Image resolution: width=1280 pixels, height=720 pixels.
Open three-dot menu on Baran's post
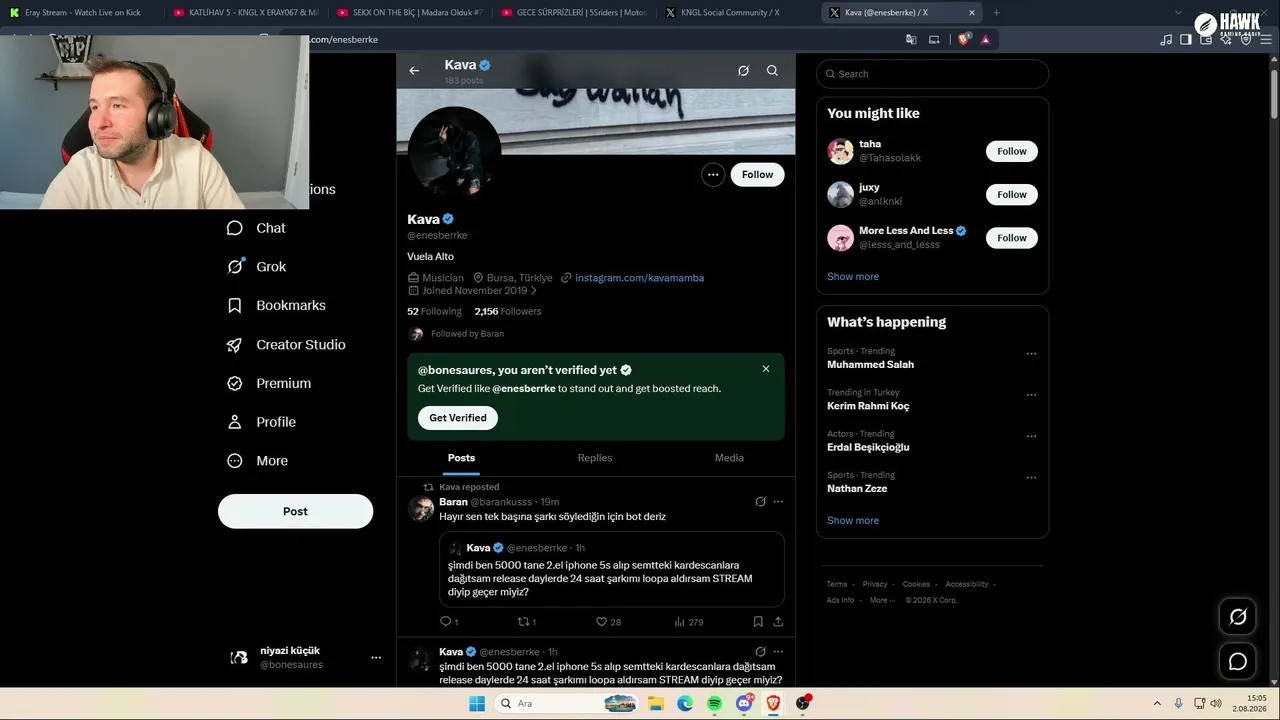click(x=778, y=502)
